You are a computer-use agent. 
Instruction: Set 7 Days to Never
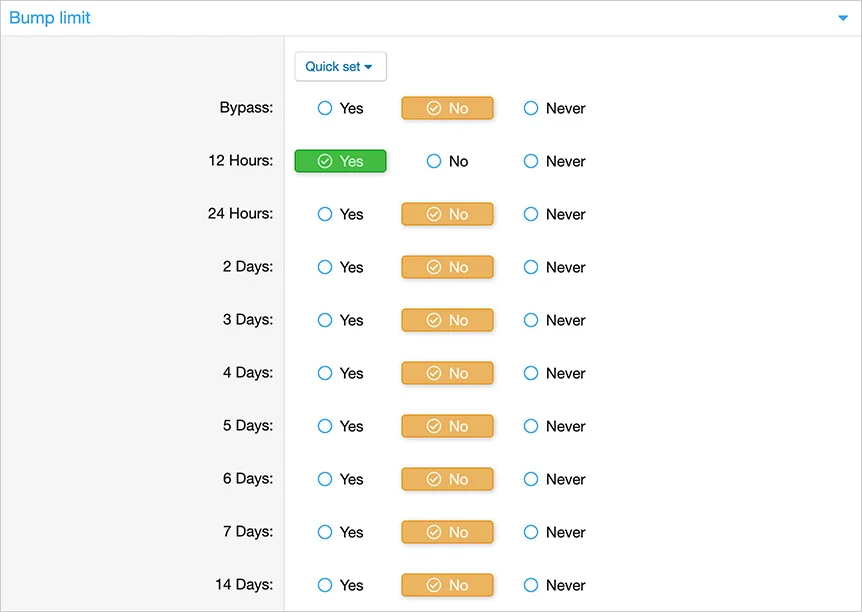pyautogui.click(x=531, y=532)
